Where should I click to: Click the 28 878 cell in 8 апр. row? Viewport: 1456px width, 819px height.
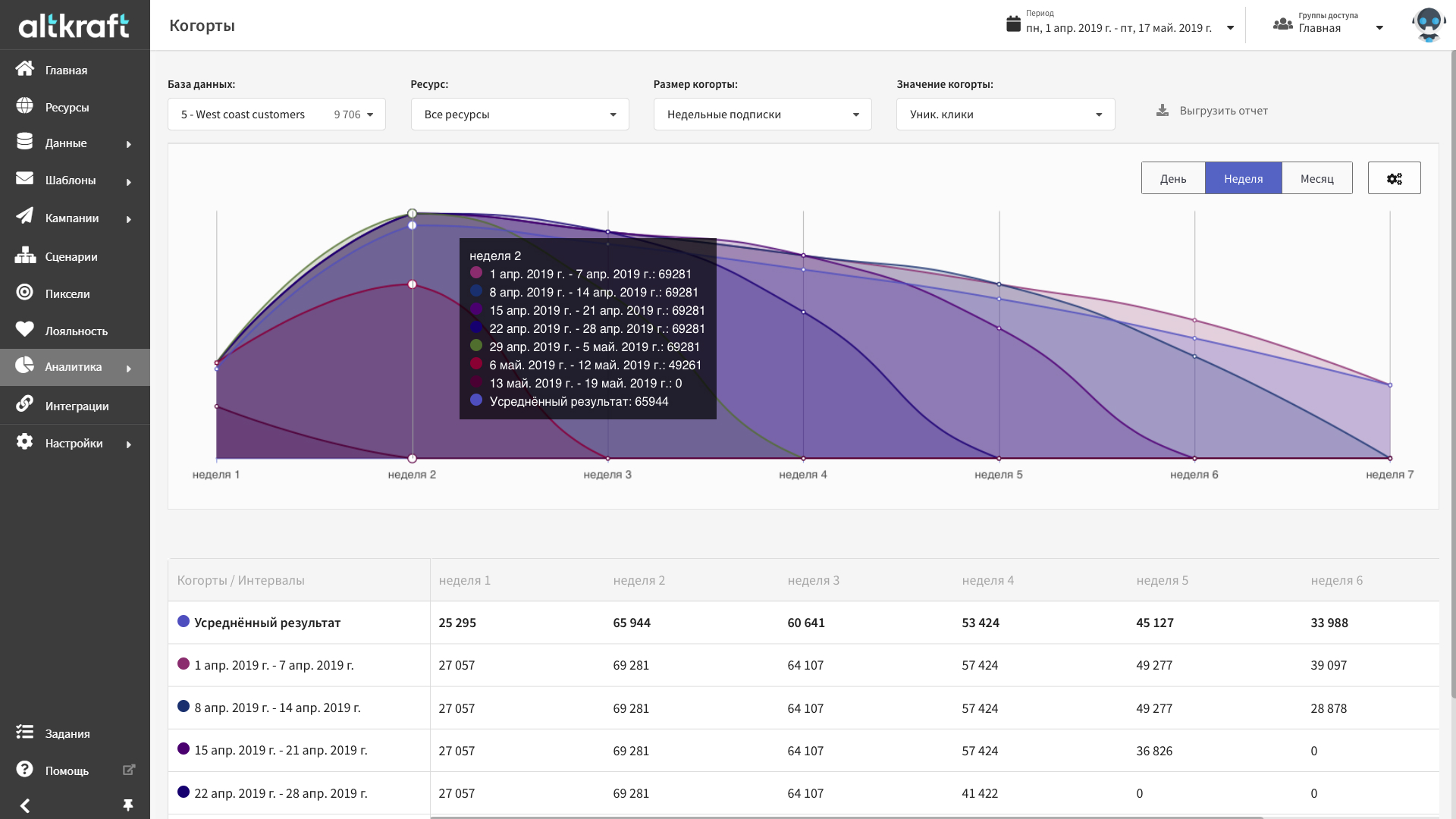point(1329,709)
